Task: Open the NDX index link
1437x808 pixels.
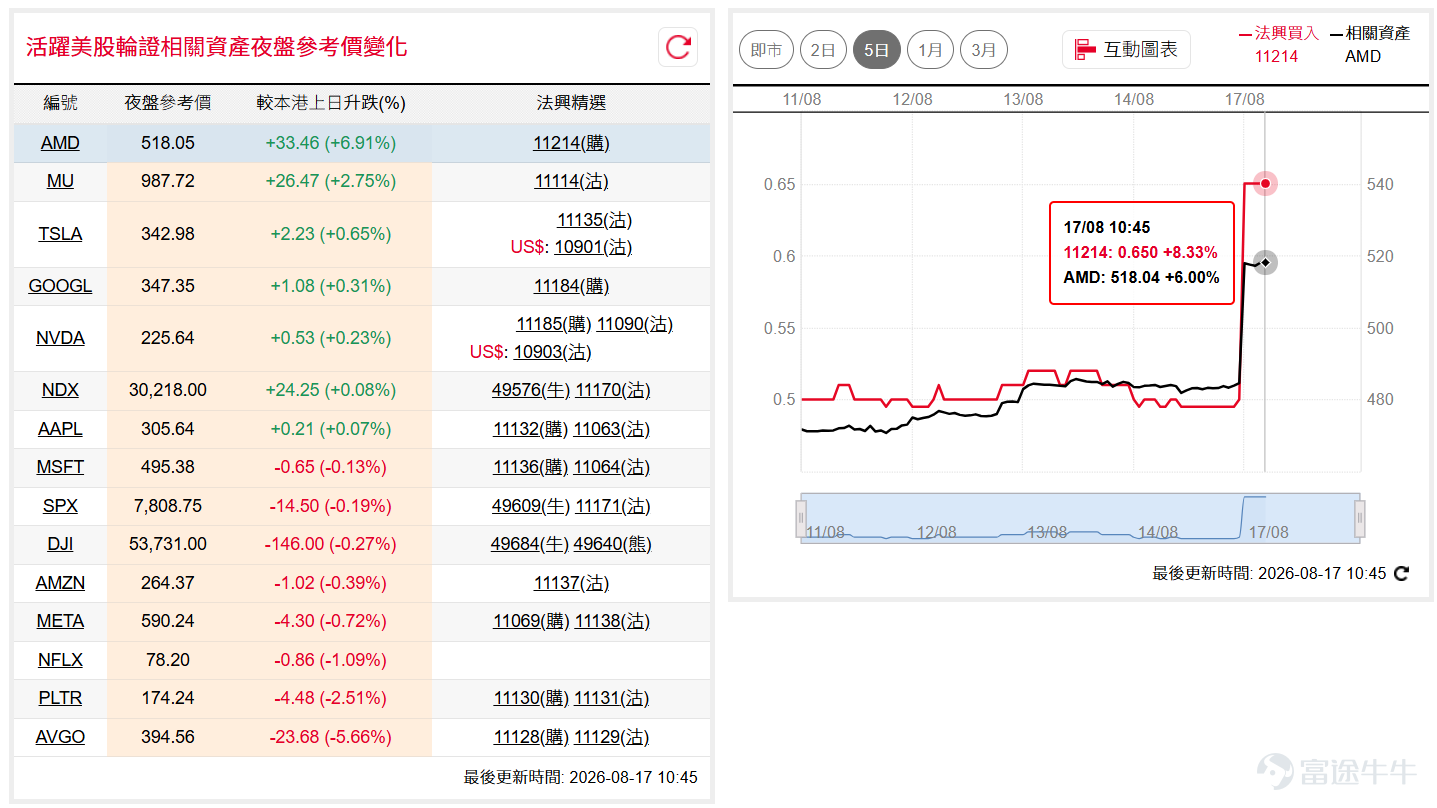Action: (x=60, y=390)
